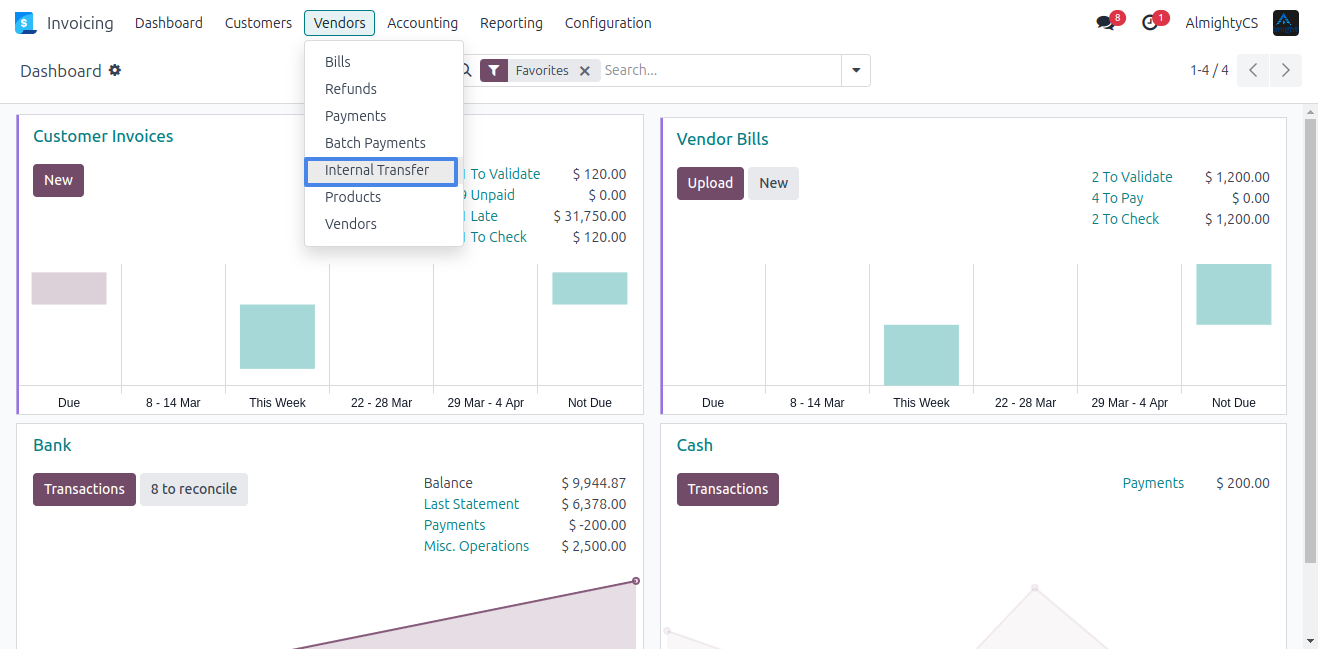Go to the next page using the right arrow
The width and height of the screenshot is (1318, 649).
[x=1286, y=70]
